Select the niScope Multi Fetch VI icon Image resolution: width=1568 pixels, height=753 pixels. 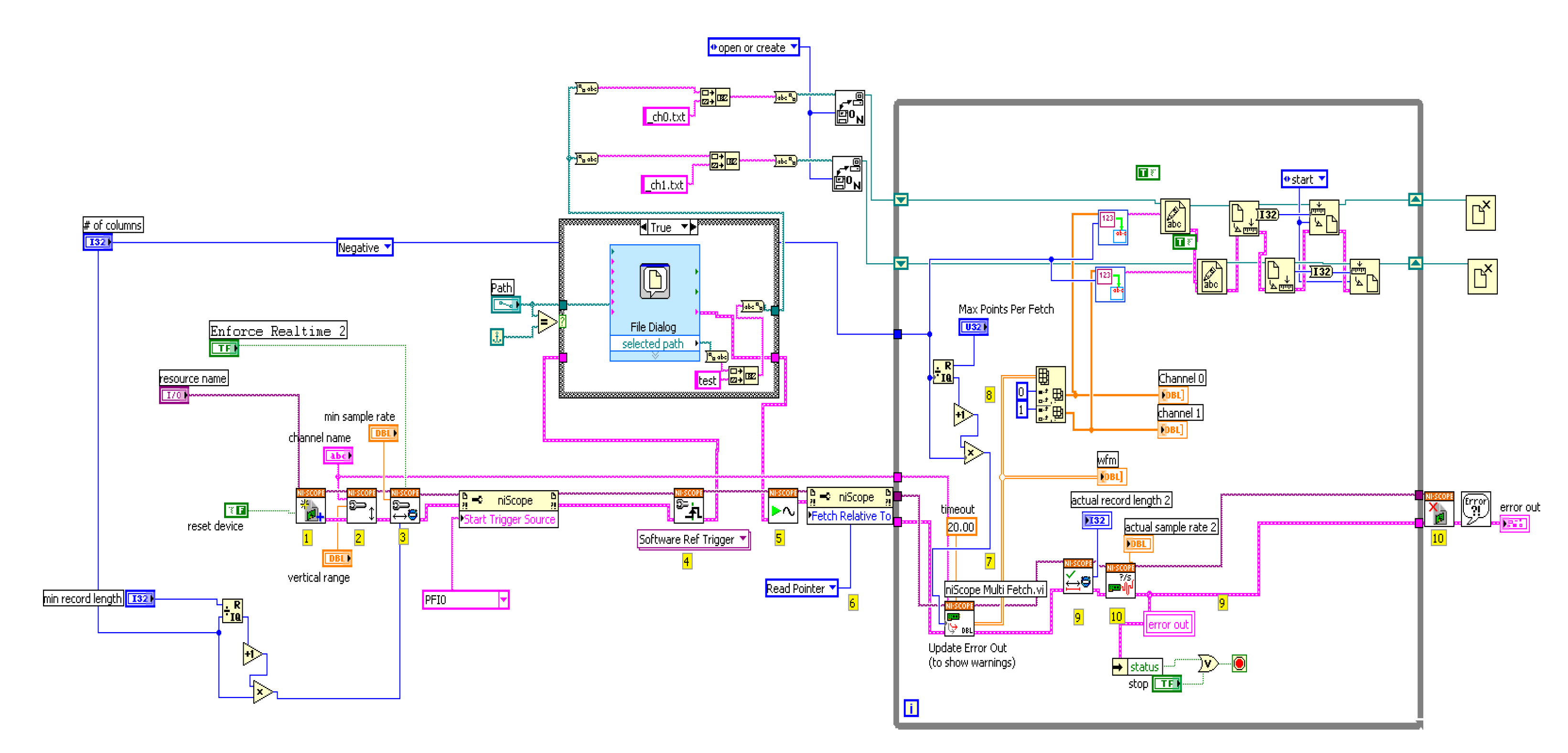[959, 619]
